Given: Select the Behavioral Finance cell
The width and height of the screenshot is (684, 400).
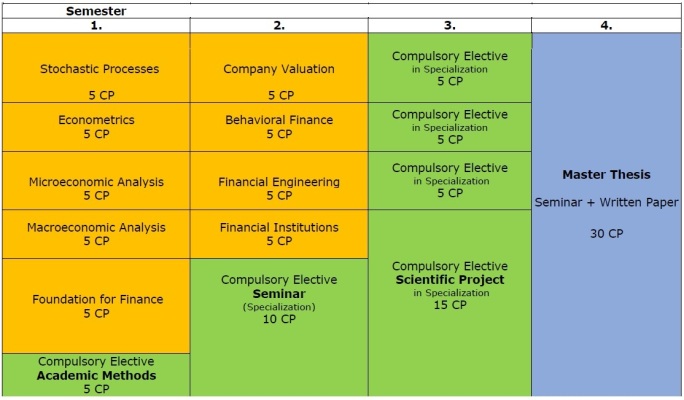Looking at the screenshot, I should coord(279,126).
